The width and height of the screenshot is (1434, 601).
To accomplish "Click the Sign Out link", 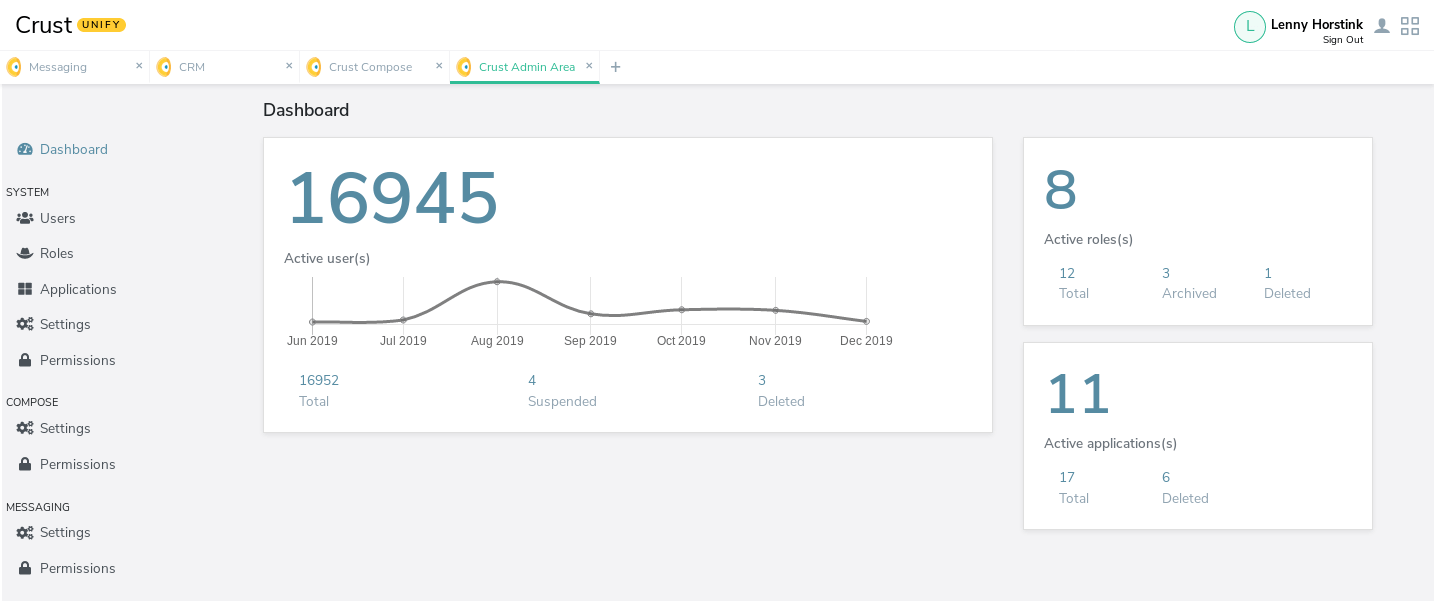I will coord(1343,40).
